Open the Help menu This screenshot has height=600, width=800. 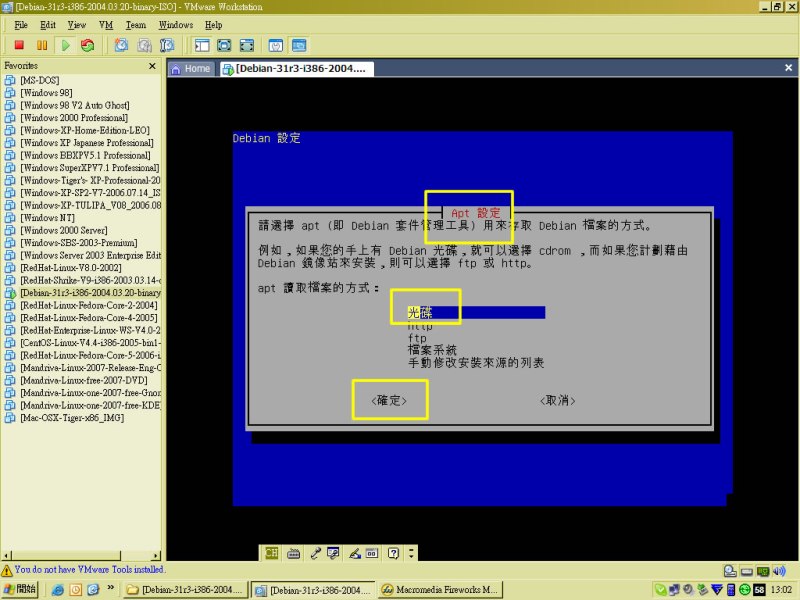click(x=213, y=25)
